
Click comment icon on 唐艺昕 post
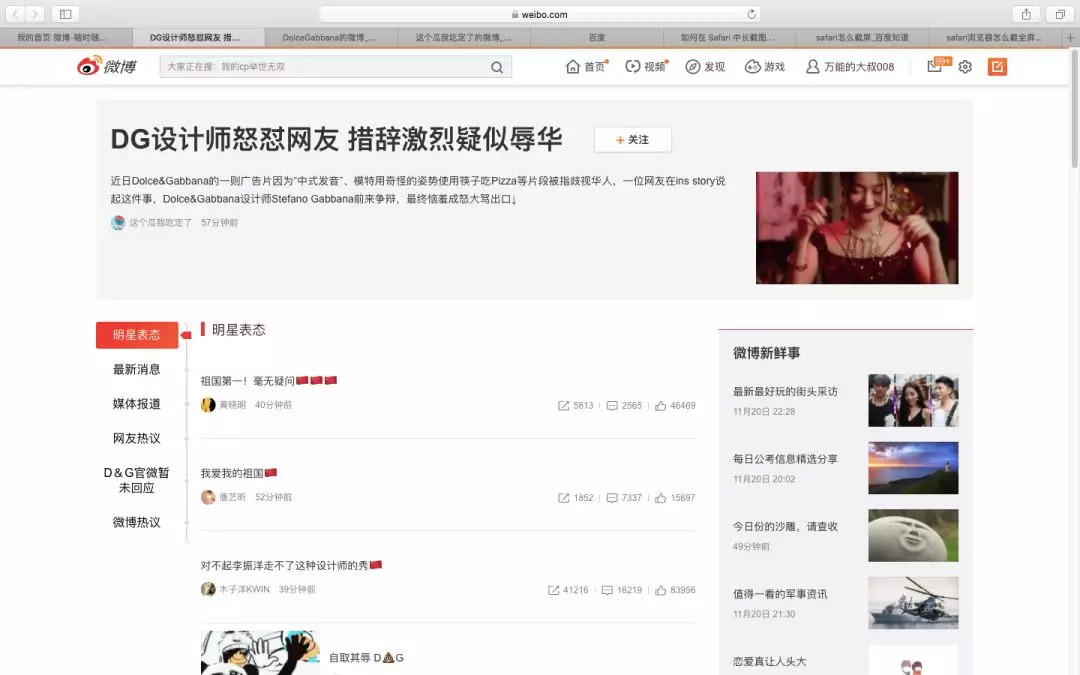tap(612, 498)
